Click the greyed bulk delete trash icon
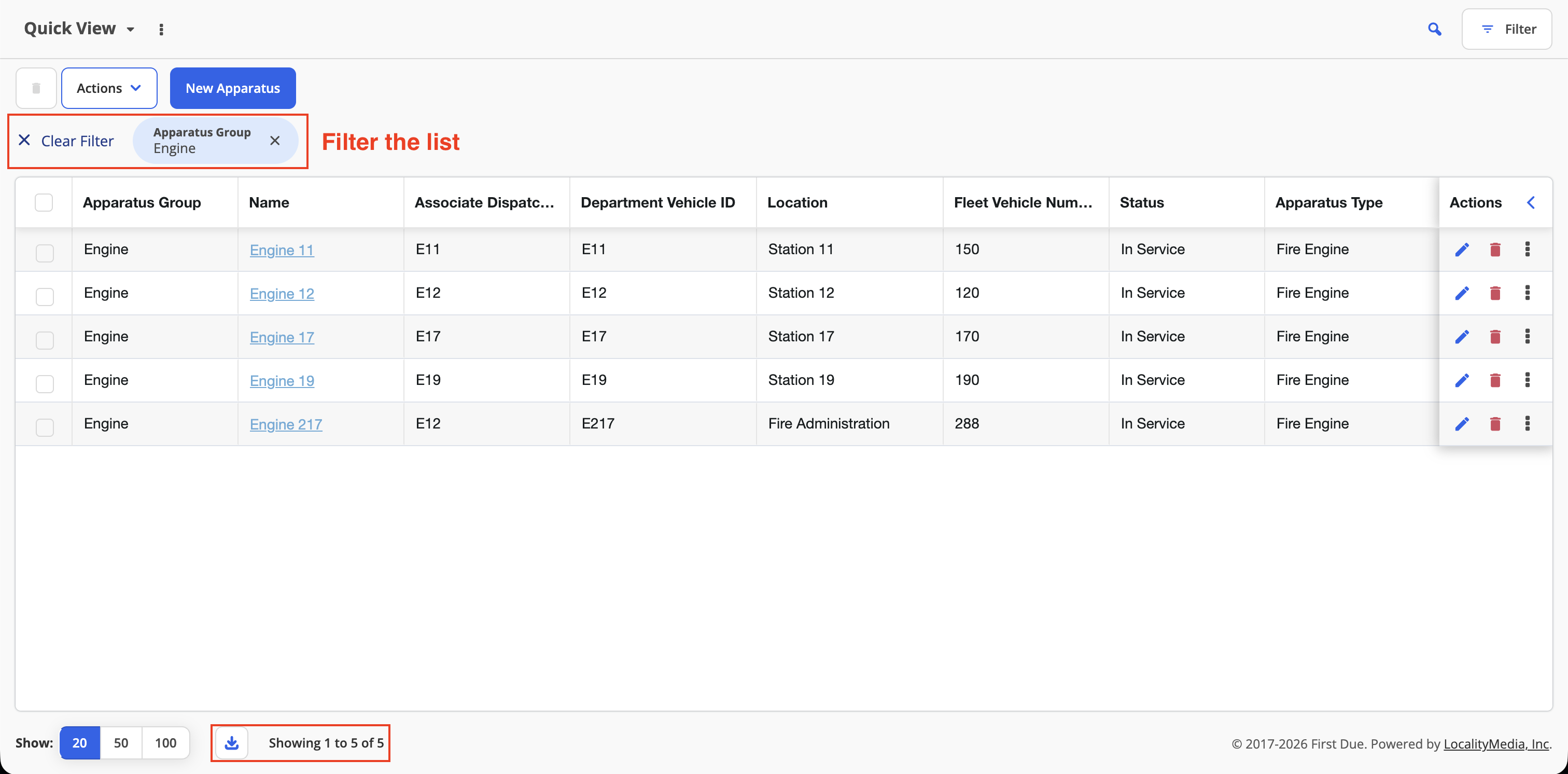1568x774 pixels. [36, 88]
